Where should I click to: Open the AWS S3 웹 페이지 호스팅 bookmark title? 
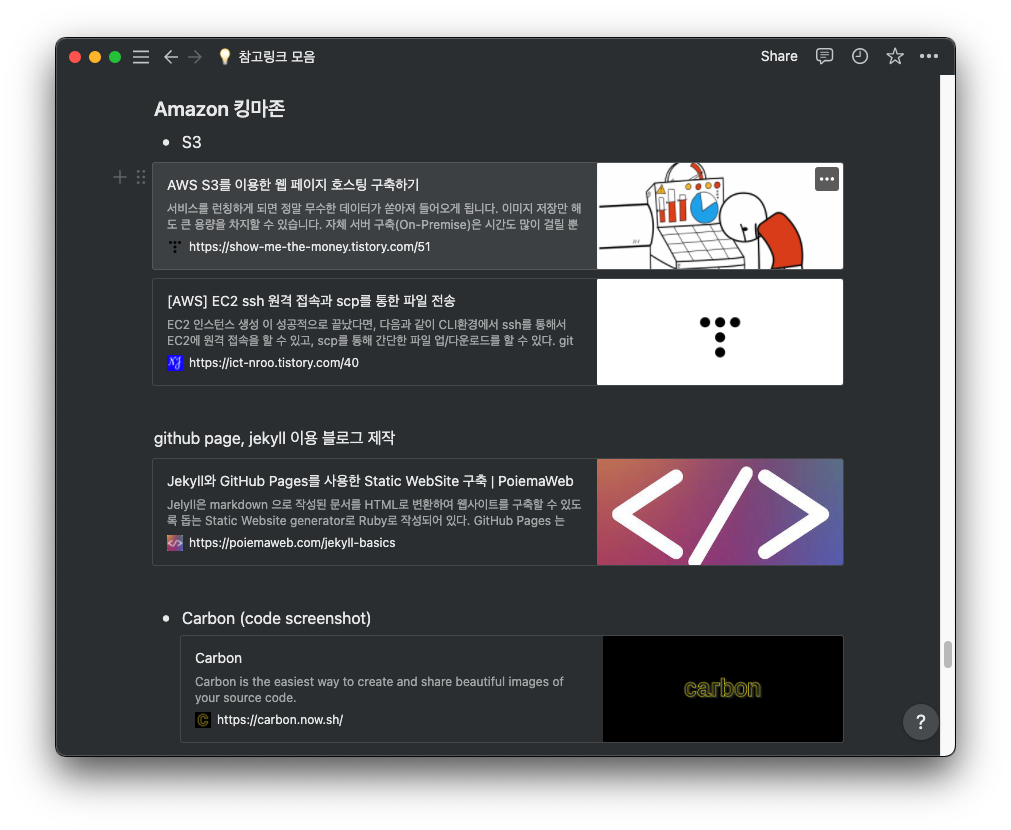coord(293,185)
